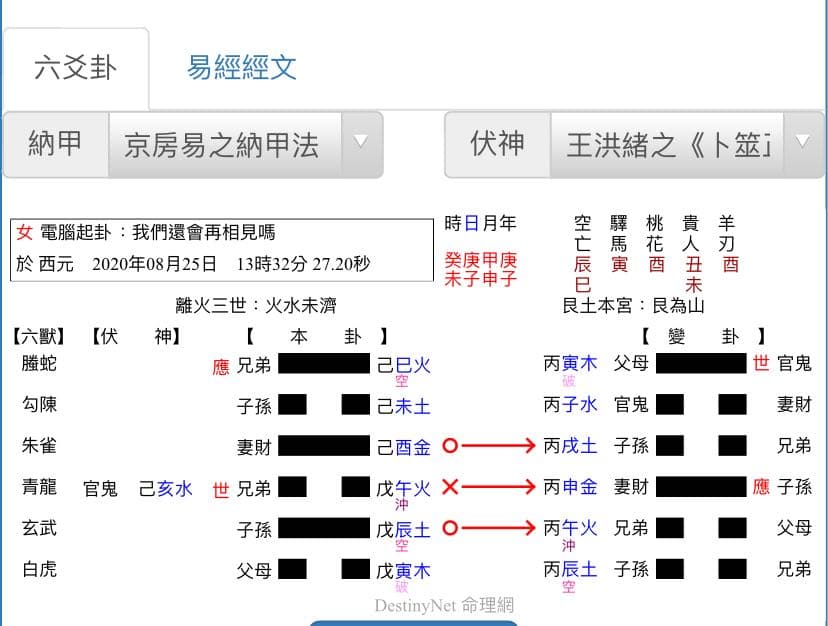Click the 貴人 column heading
The image size is (828, 626).
pyautogui.click(x=691, y=233)
